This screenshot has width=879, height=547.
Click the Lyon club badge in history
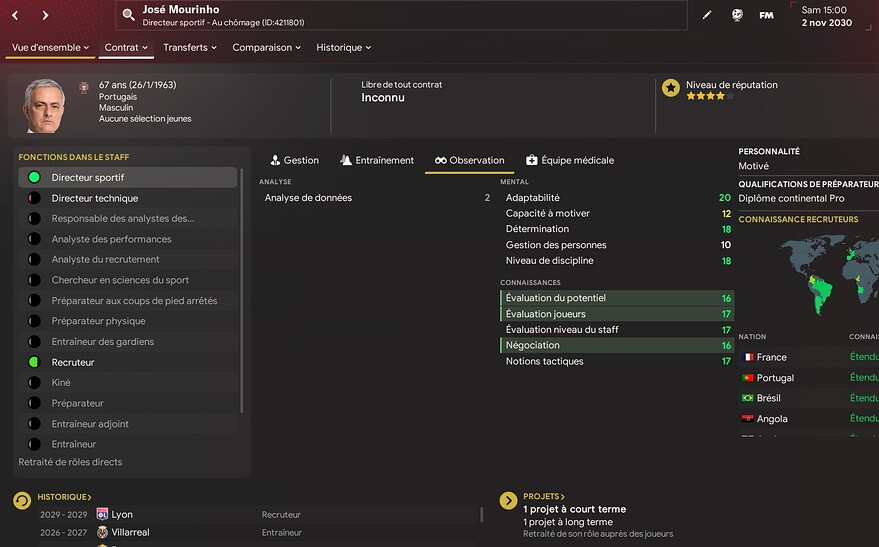102,514
